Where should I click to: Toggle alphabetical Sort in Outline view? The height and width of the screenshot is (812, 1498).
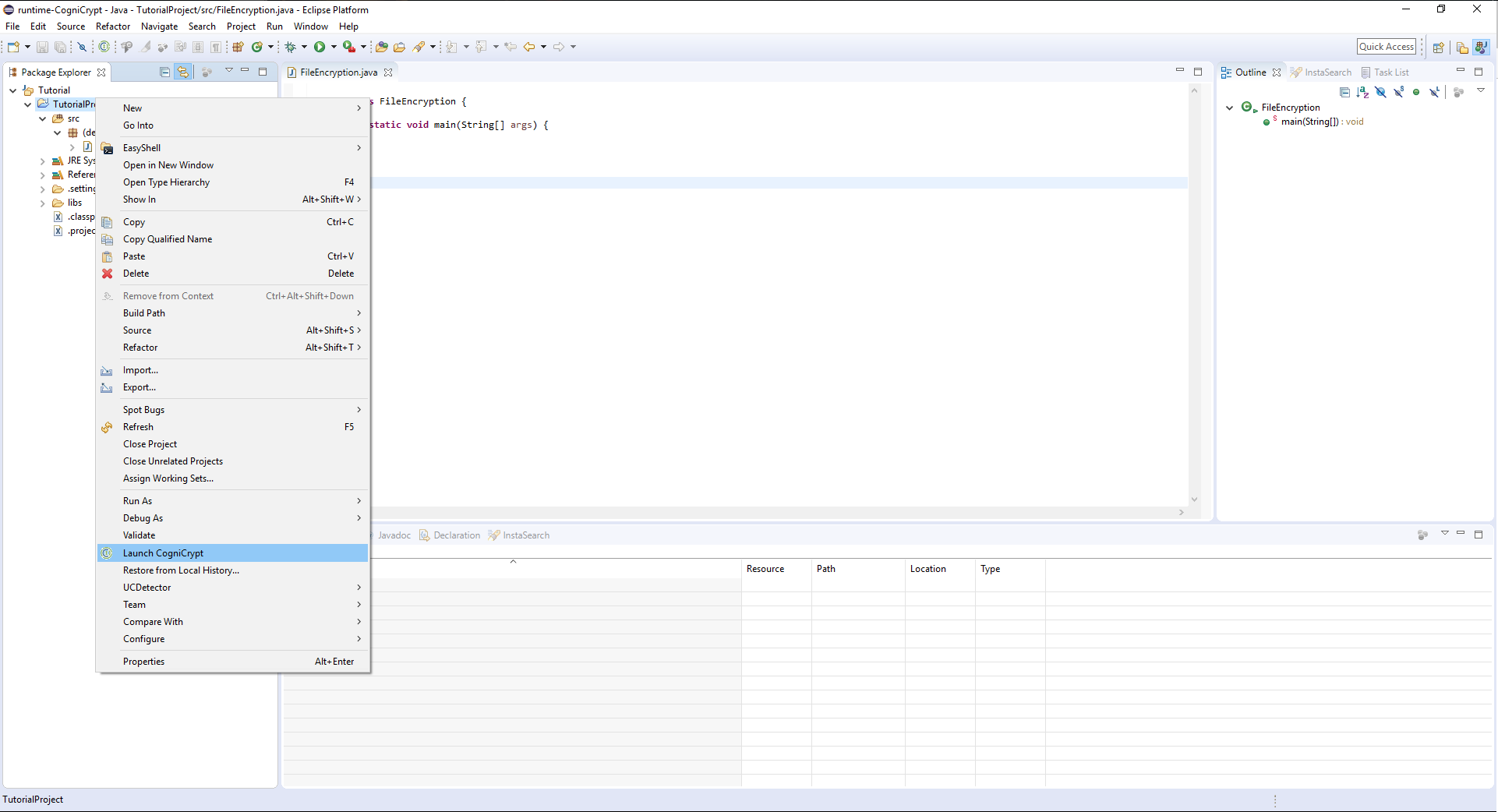coord(1362,92)
